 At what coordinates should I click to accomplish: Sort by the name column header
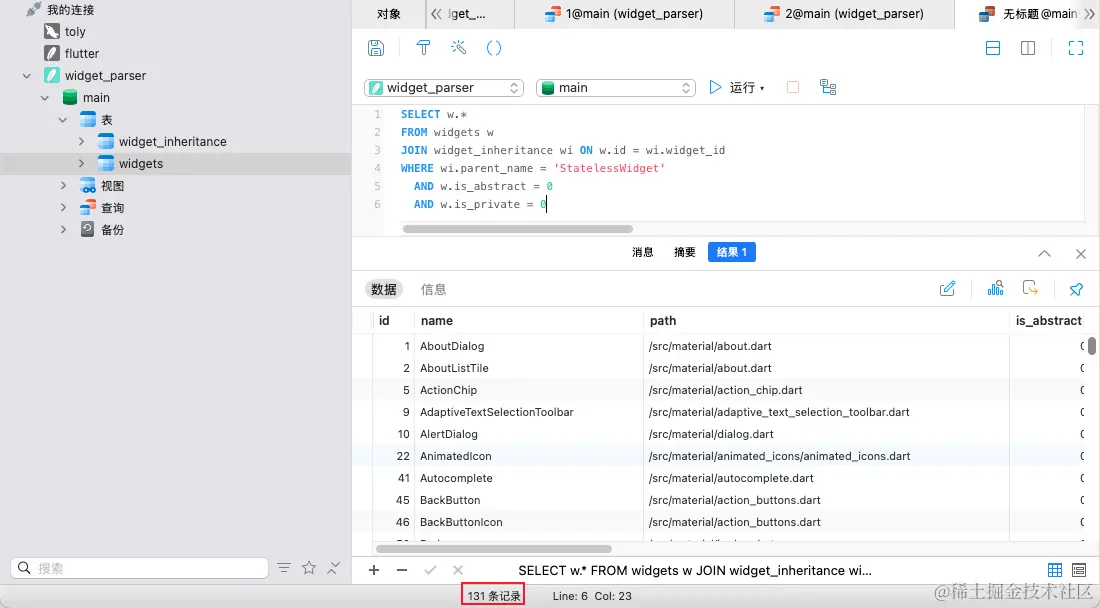528,320
